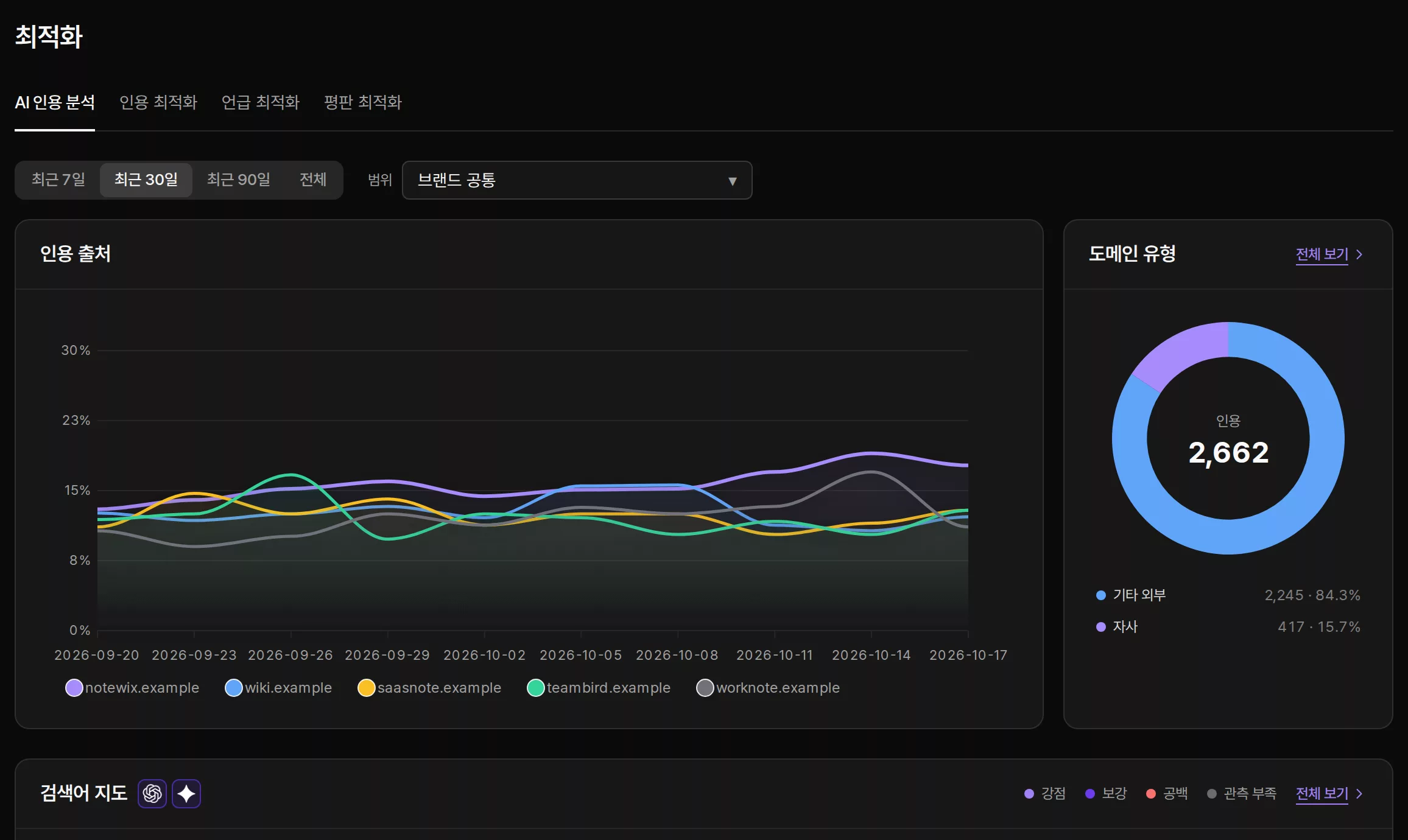The image size is (1408, 840).
Task: Toggle worknote.example legend series
Action: click(768, 688)
